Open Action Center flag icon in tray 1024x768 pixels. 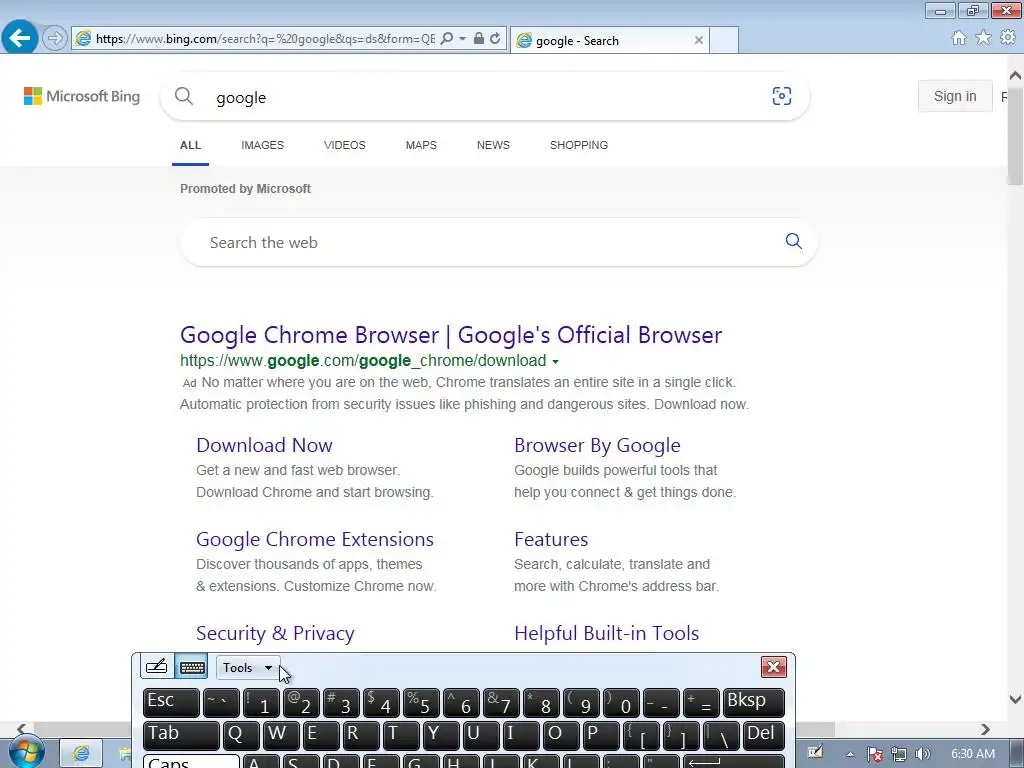point(875,754)
